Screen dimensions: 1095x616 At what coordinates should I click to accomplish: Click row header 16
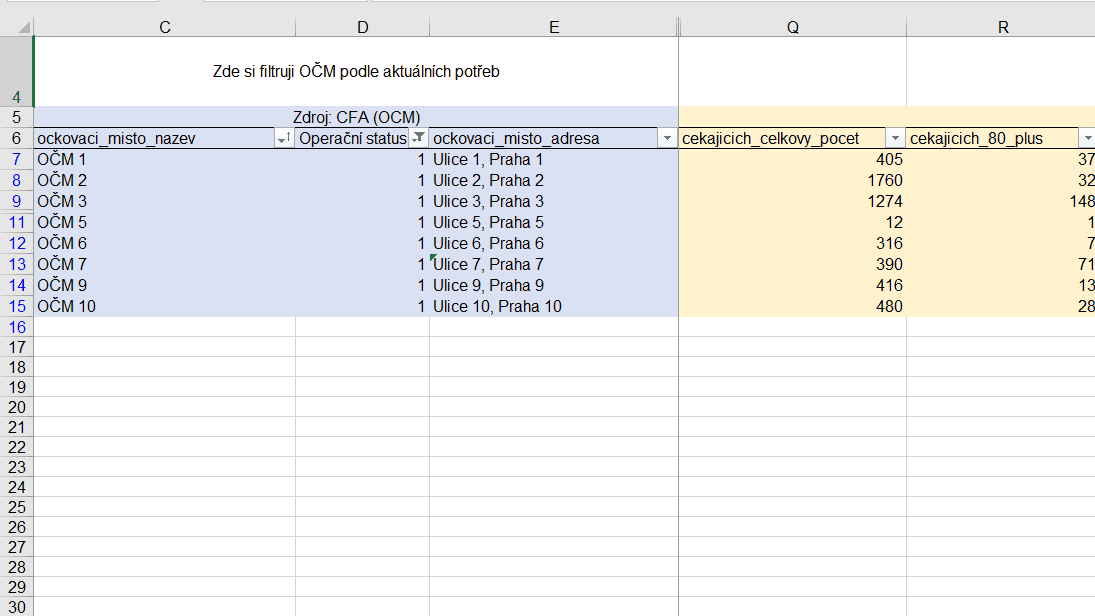pyautogui.click(x=16, y=327)
